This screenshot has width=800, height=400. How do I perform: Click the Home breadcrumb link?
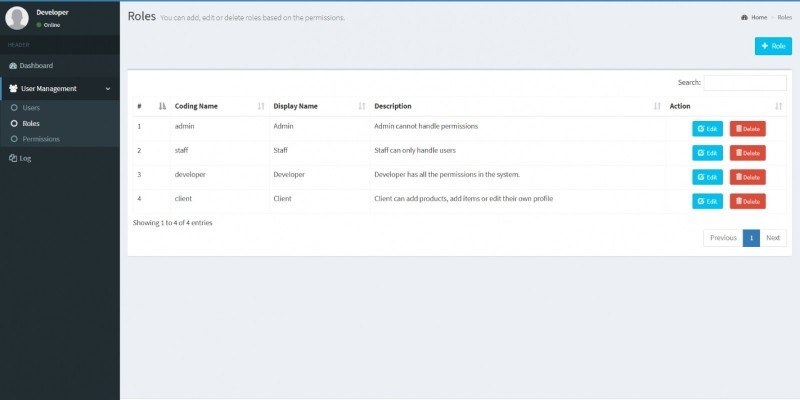tap(758, 18)
